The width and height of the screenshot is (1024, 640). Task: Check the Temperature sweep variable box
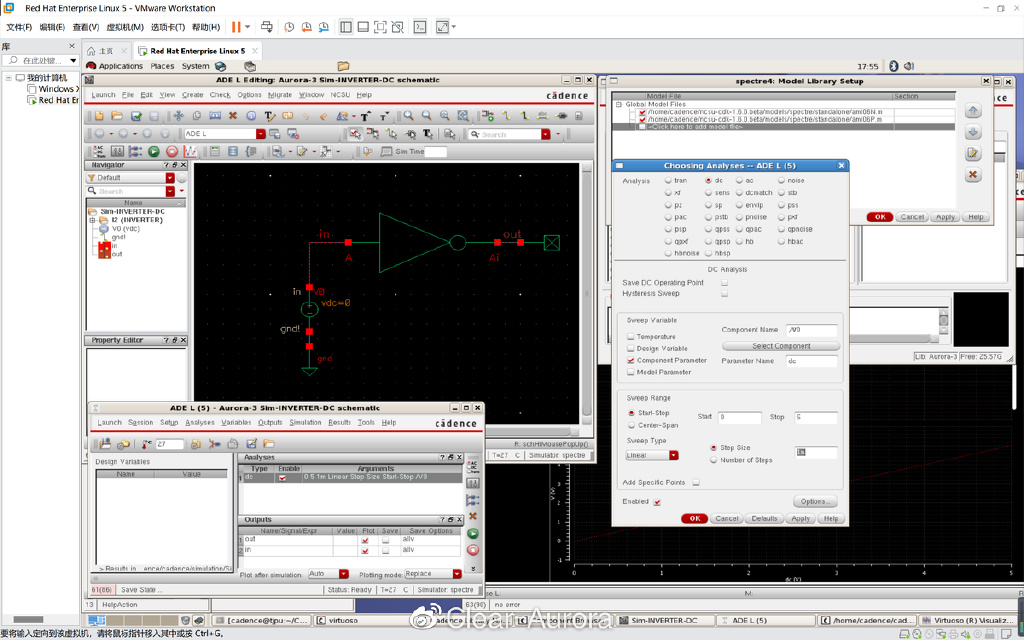[x=630, y=337]
